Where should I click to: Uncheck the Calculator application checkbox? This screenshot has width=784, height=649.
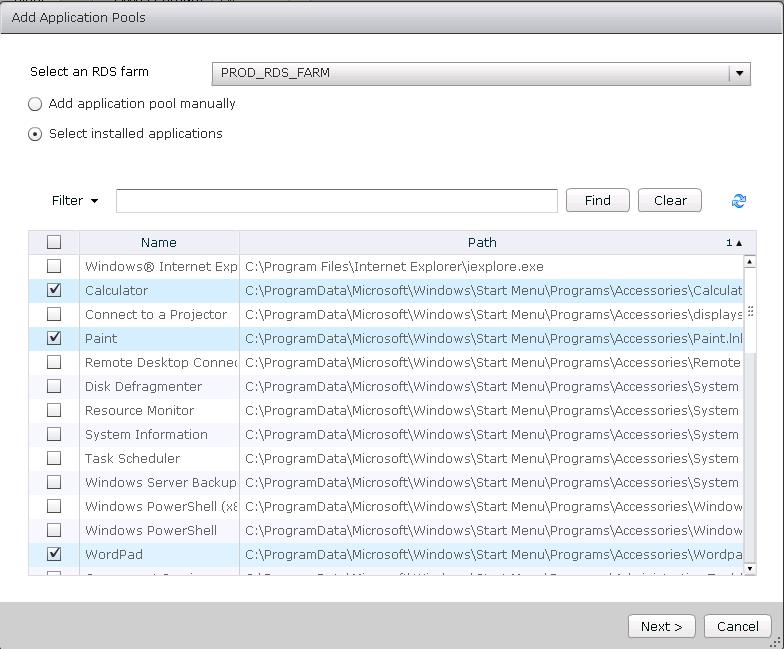point(54,290)
